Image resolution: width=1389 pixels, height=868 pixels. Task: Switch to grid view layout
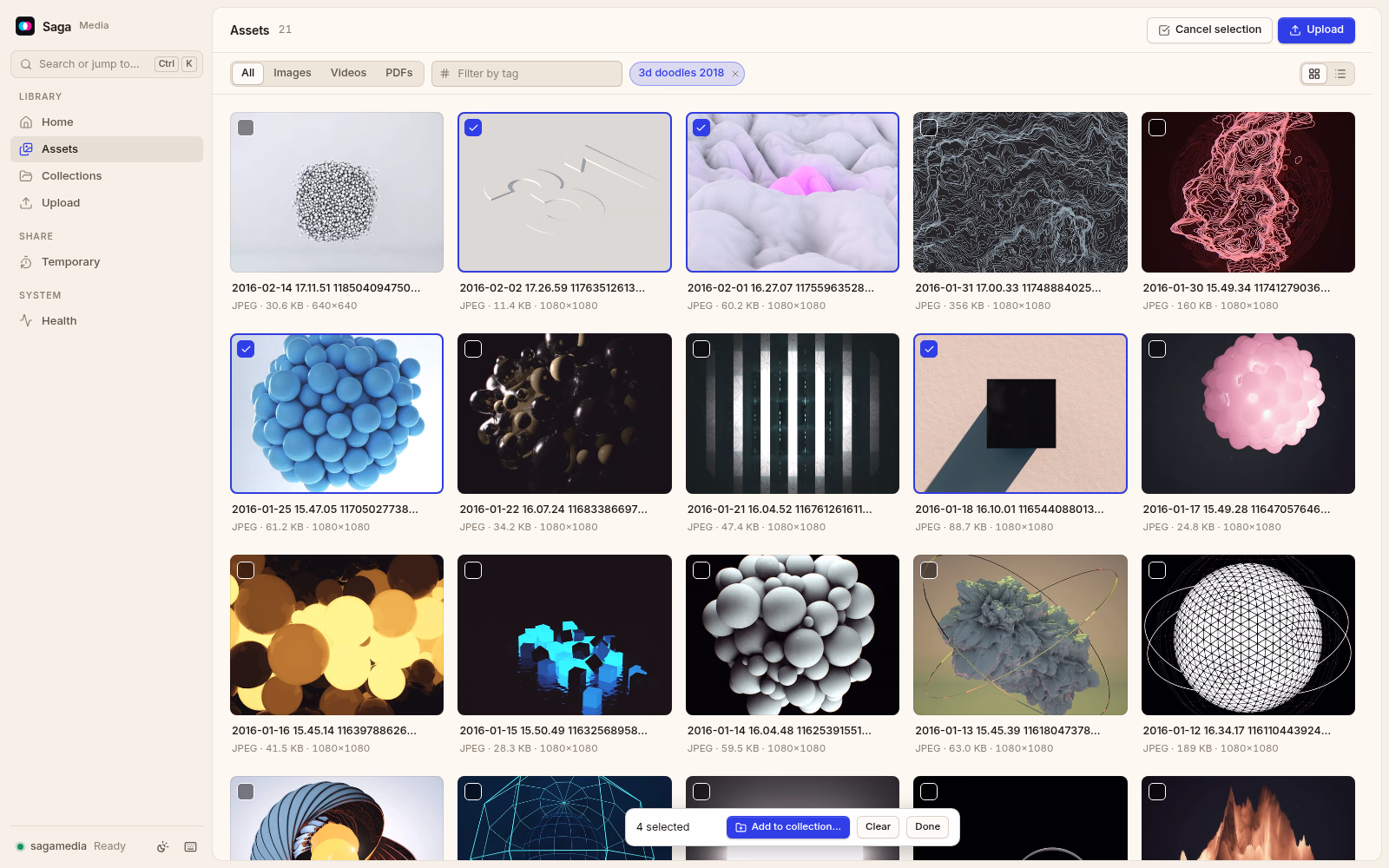click(x=1314, y=74)
